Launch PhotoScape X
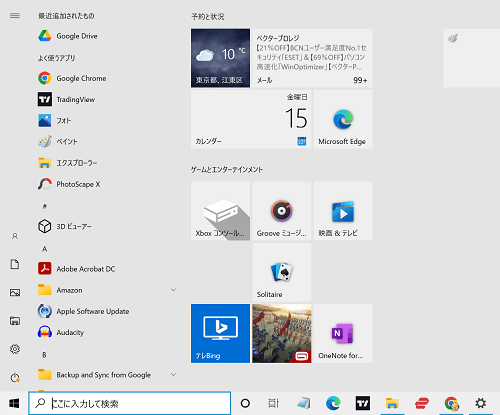Viewport: 500px width, 415px height. [x=107, y=184]
